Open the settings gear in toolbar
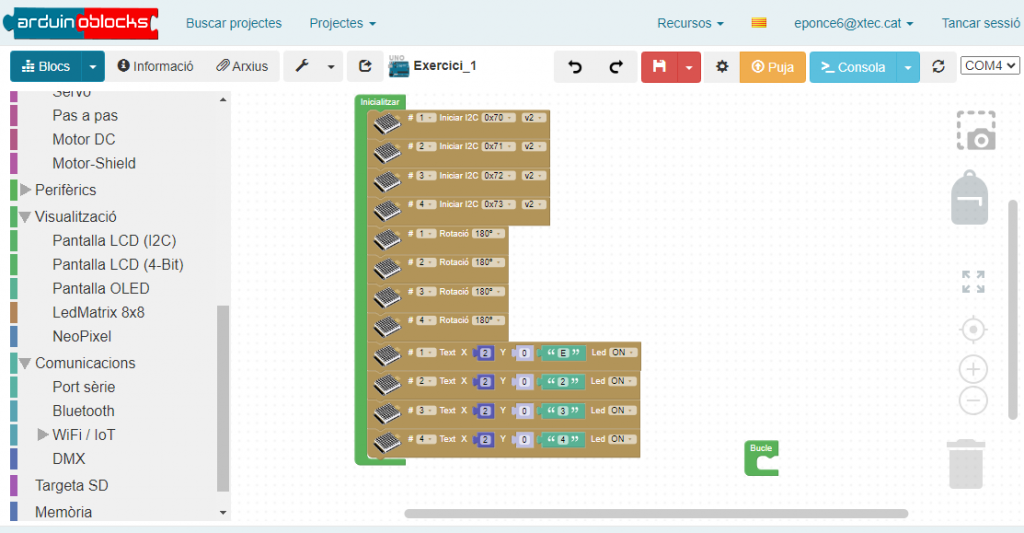The height and width of the screenshot is (533, 1024). [x=722, y=67]
